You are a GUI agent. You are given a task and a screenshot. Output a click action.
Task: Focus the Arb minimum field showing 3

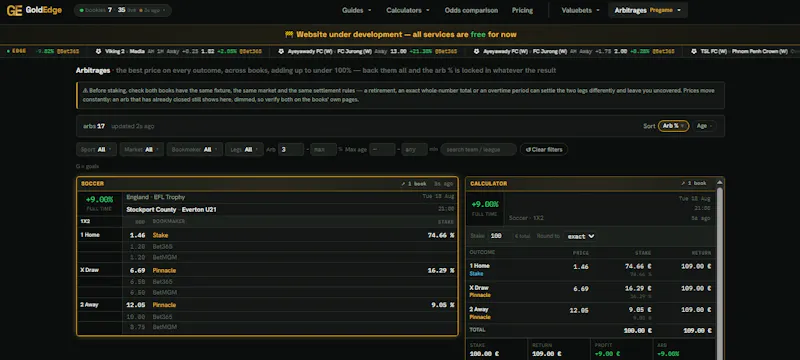tap(291, 149)
